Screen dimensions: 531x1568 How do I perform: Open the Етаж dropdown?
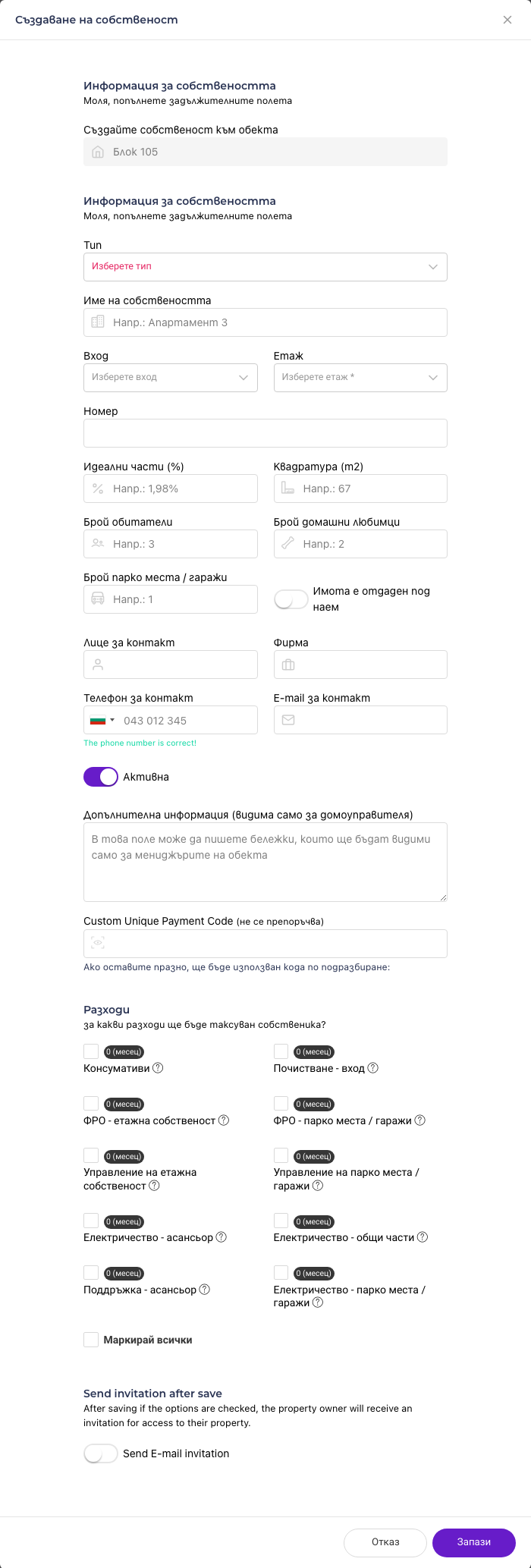pyautogui.click(x=360, y=378)
